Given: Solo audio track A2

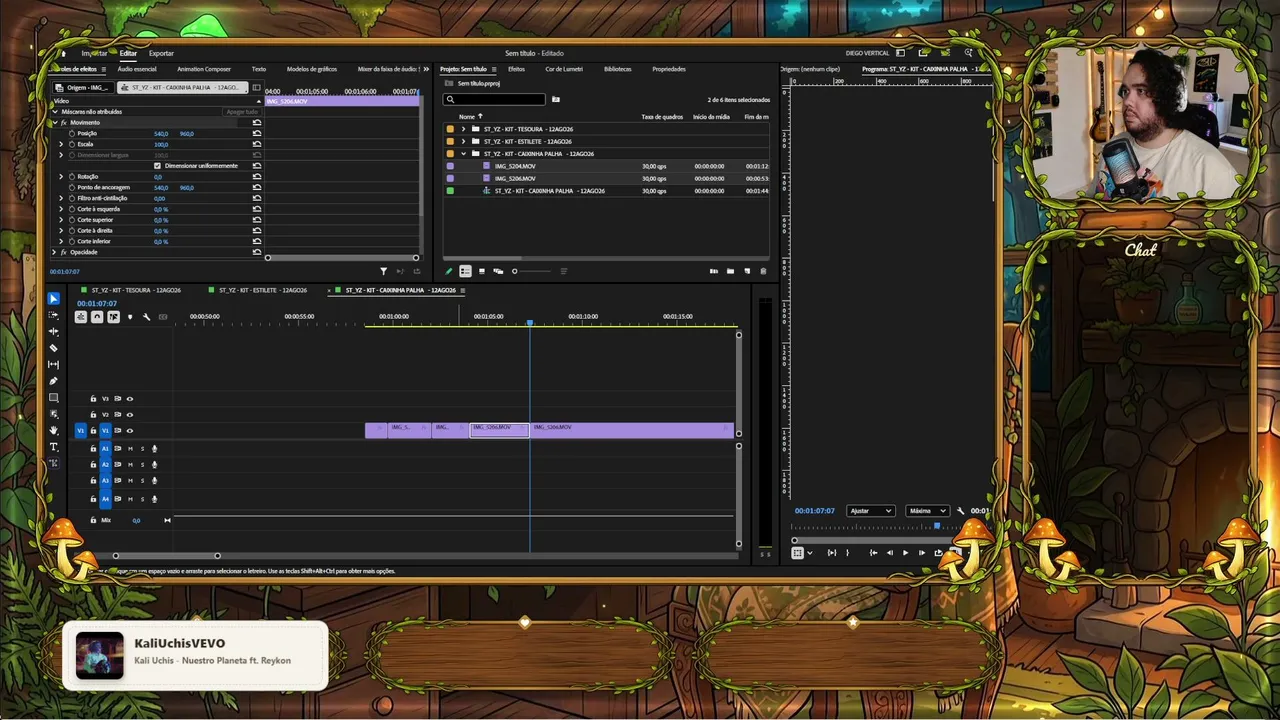Looking at the screenshot, I should click(142, 464).
